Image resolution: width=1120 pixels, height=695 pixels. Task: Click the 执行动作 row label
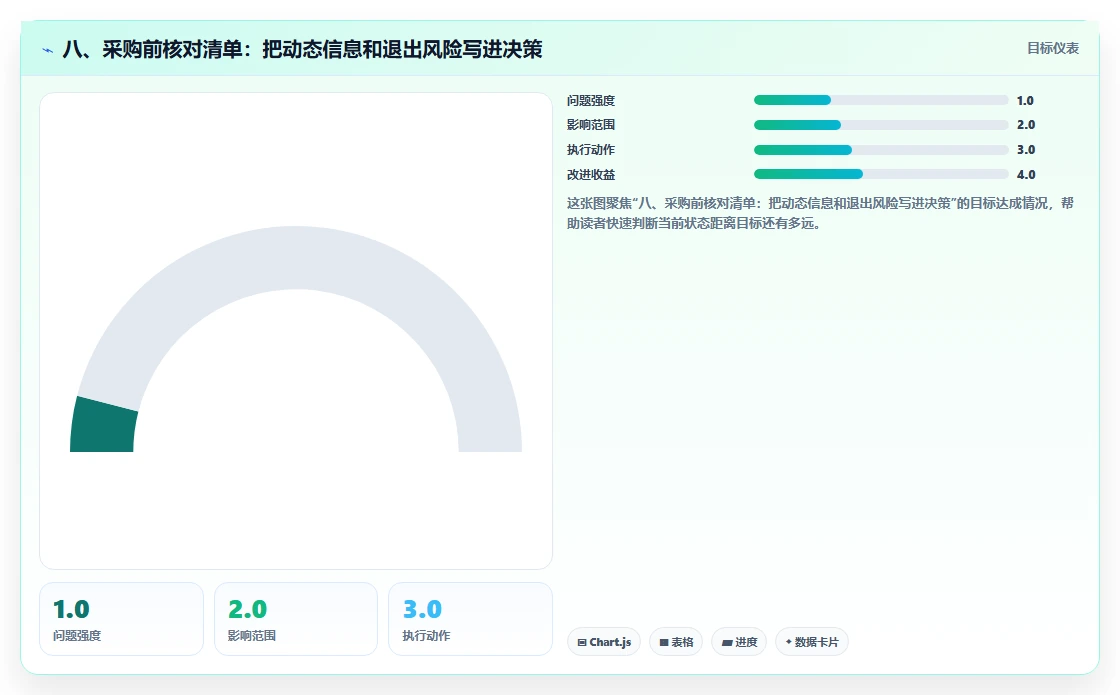[591, 150]
